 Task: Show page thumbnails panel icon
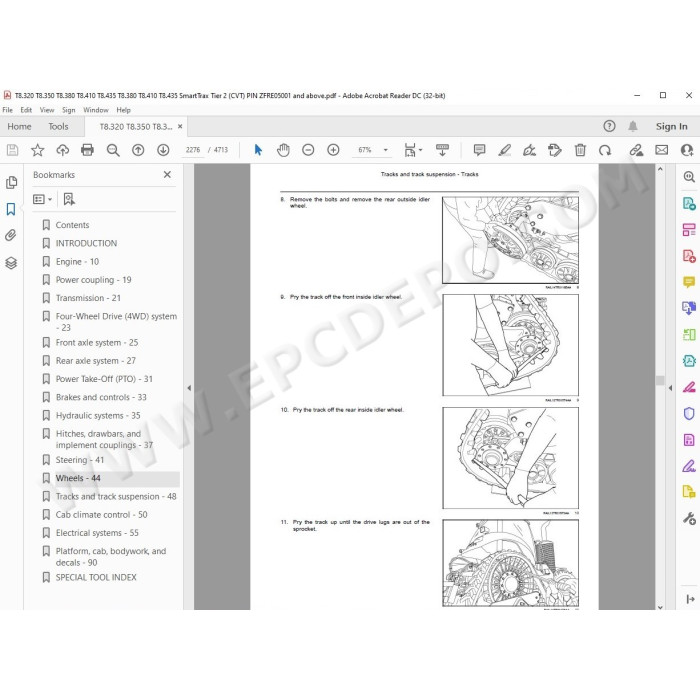pos(12,183)
